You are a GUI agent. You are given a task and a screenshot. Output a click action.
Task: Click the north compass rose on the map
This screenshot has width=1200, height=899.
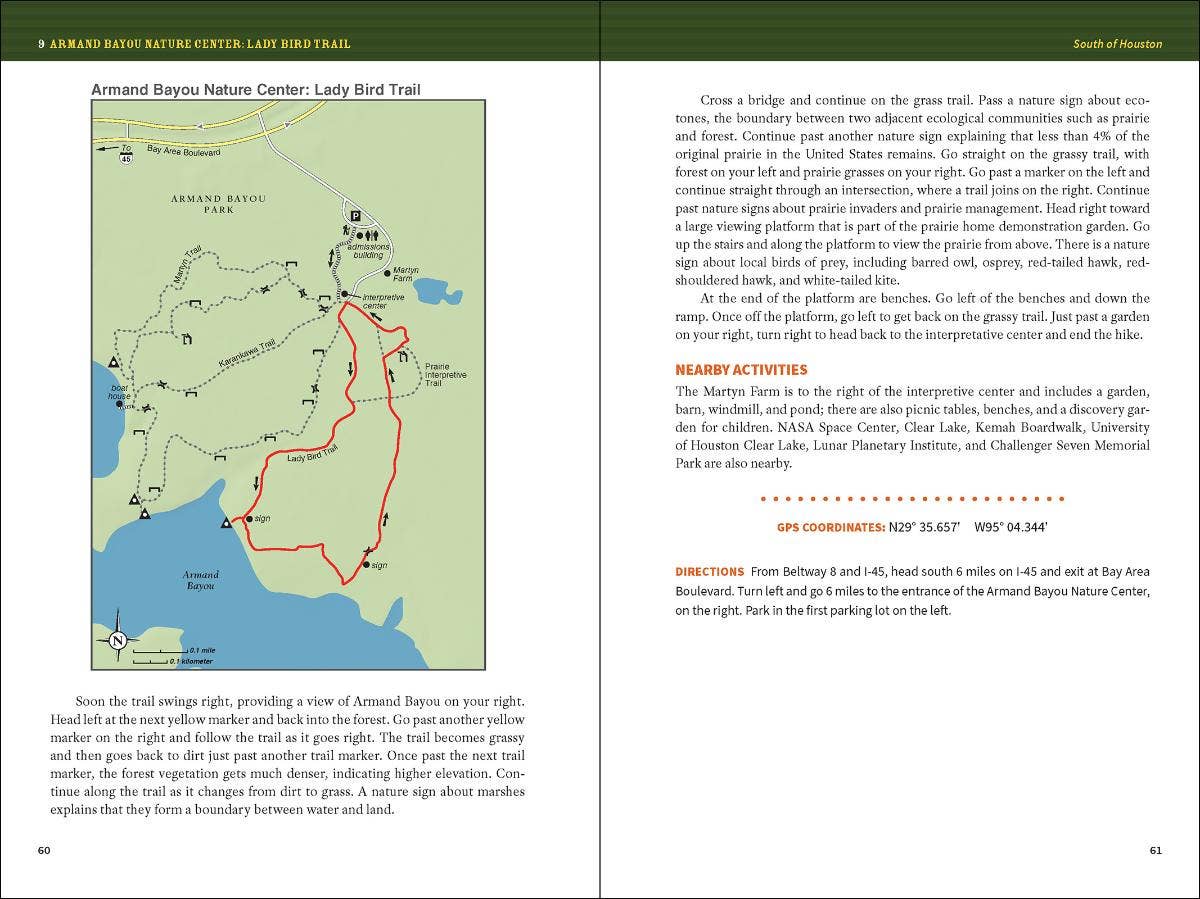click(117, 640)
